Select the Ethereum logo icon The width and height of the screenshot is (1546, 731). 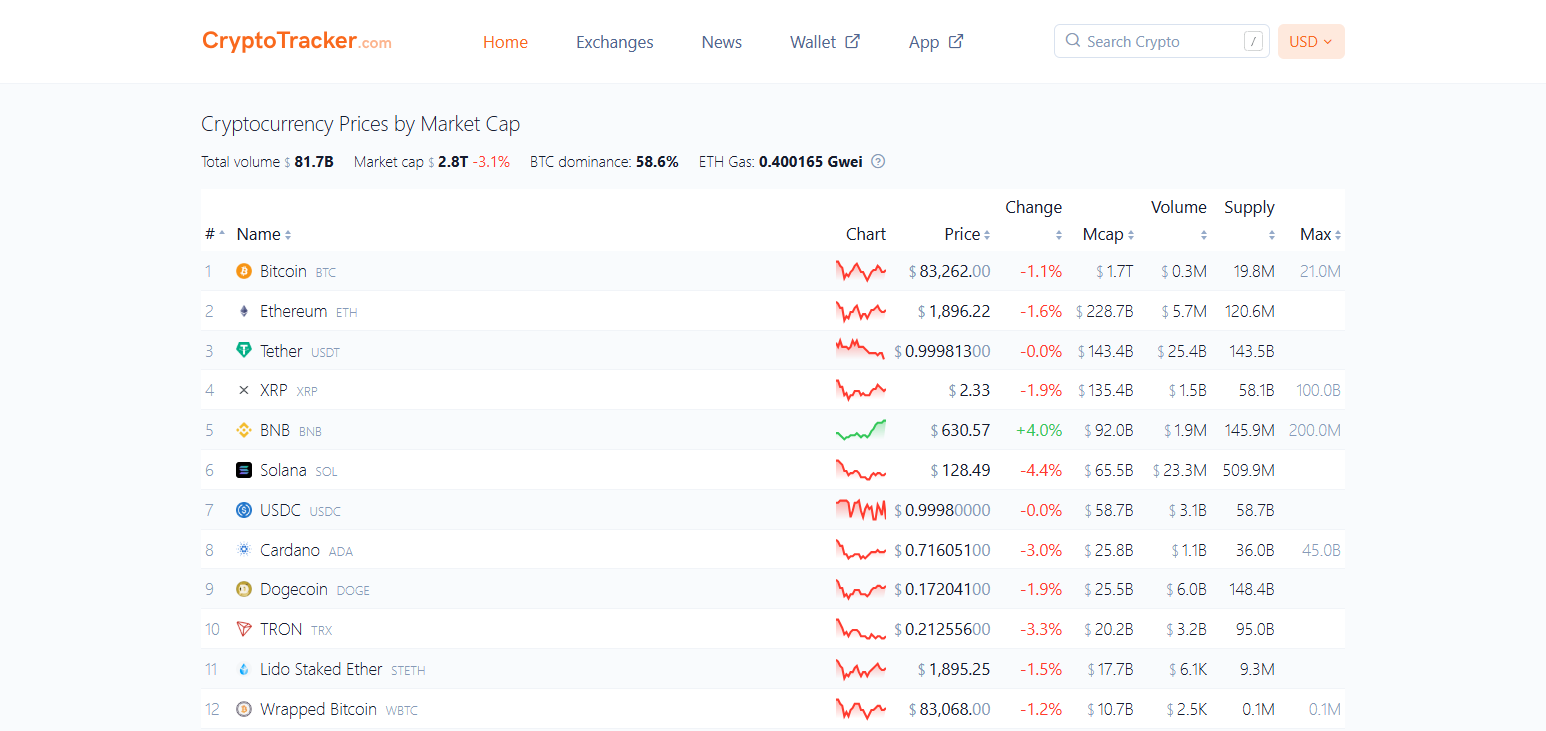point(243,310)
